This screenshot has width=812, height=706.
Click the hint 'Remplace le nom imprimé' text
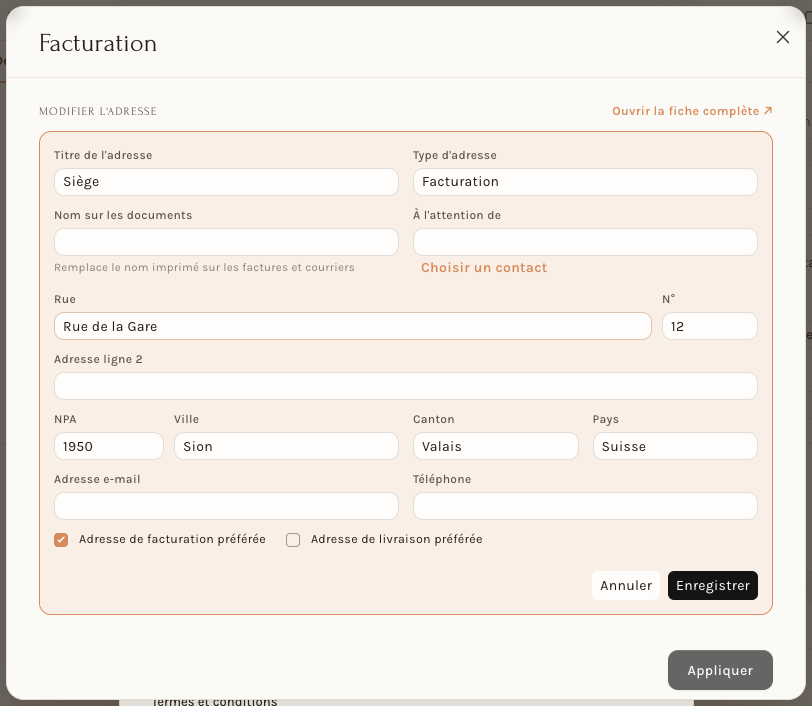tap(204, 267)
